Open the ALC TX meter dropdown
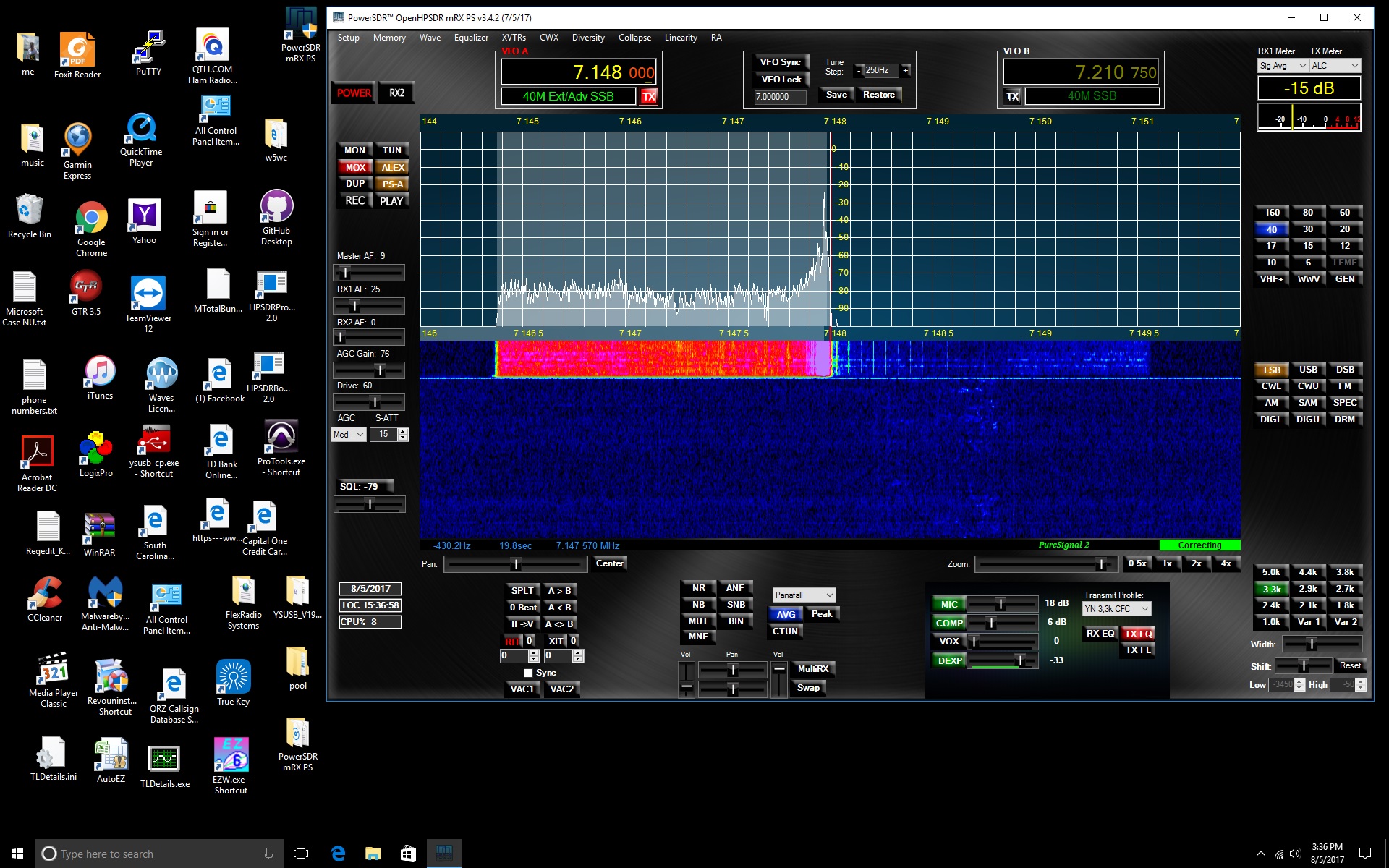Image resolution: width=1389 pixels, height=868 pixels. 1335,66
